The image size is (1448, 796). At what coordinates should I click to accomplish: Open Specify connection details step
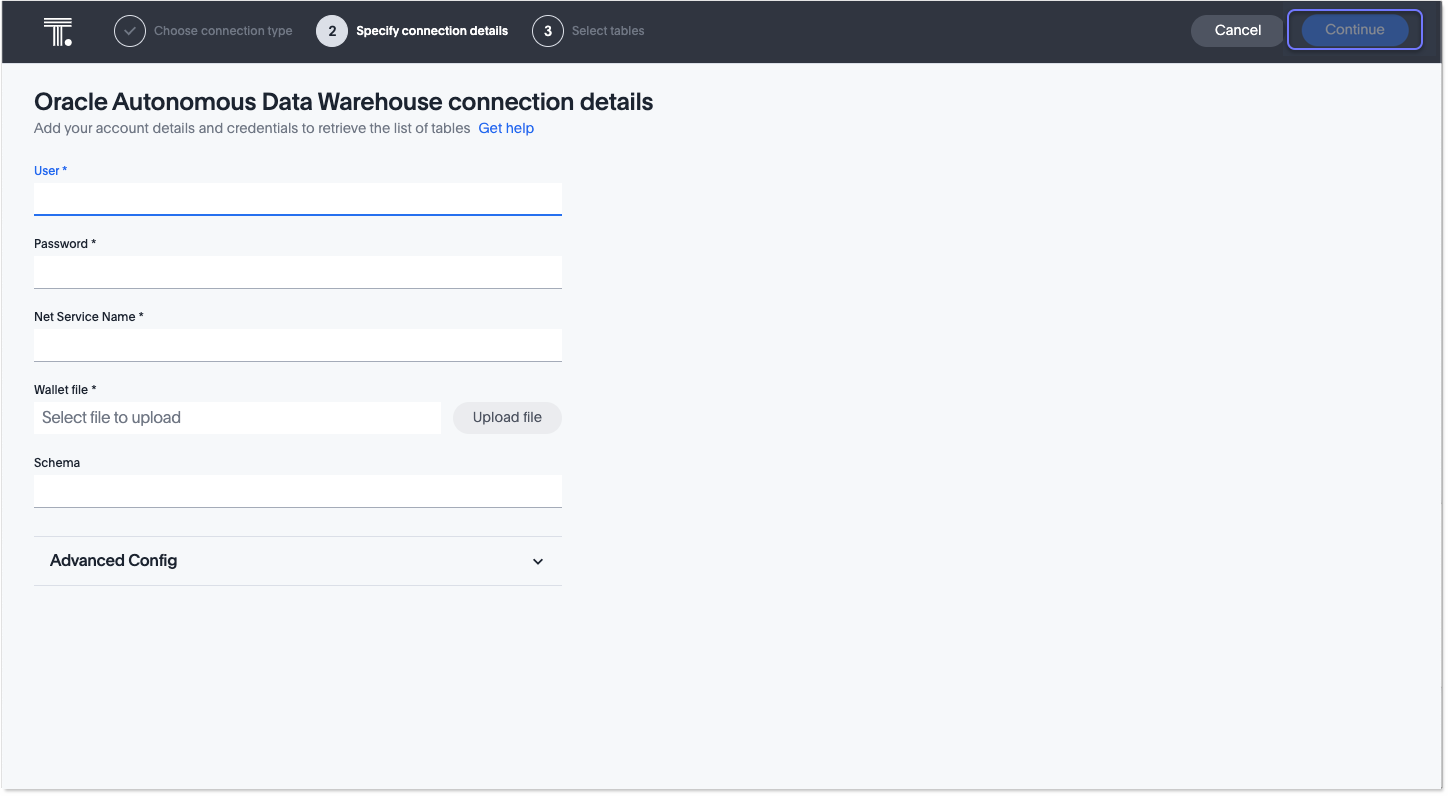(x=432, y=31)
